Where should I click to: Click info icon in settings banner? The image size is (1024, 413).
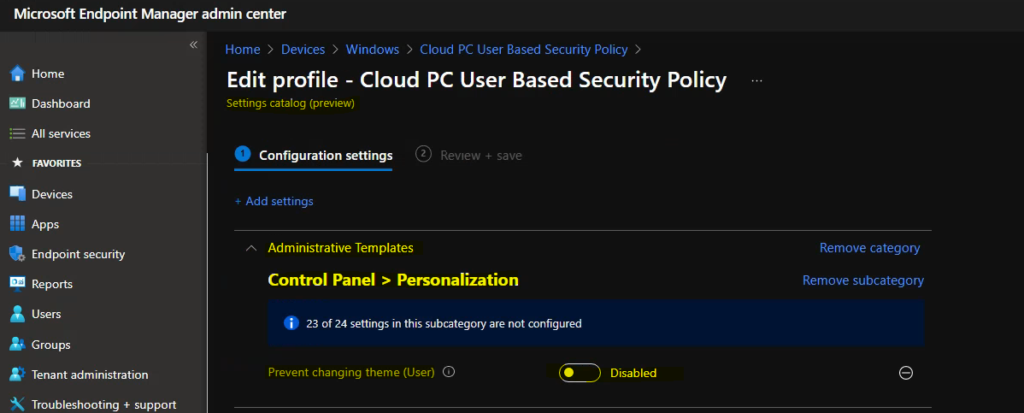point(291,323)
